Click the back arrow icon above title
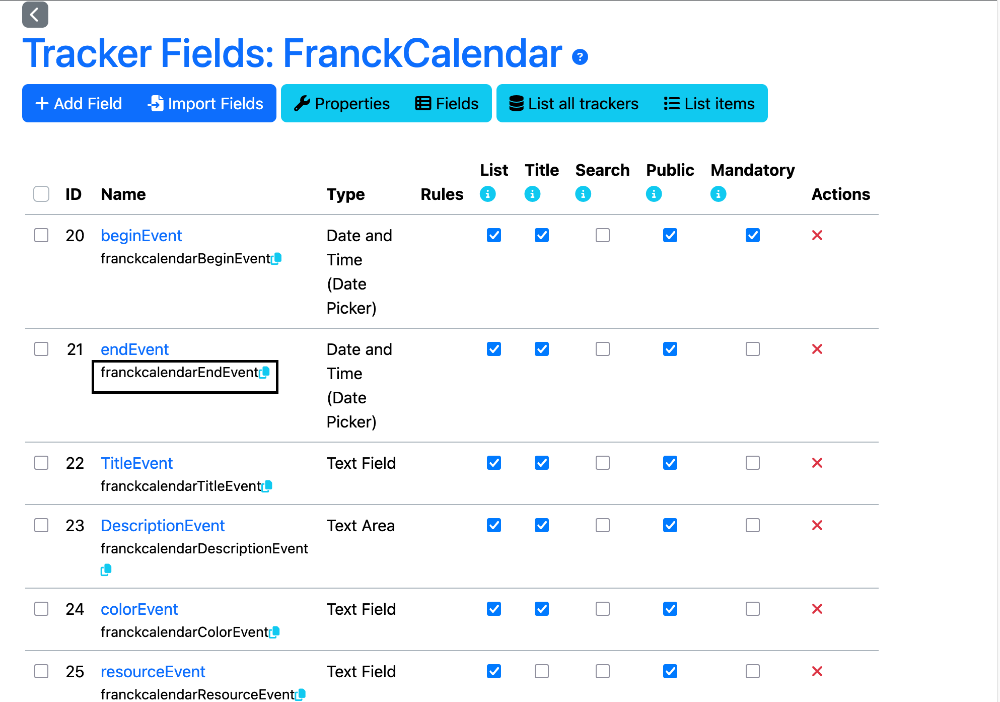Viewport: 1000px width, 702px height. (x=35, y=15)
